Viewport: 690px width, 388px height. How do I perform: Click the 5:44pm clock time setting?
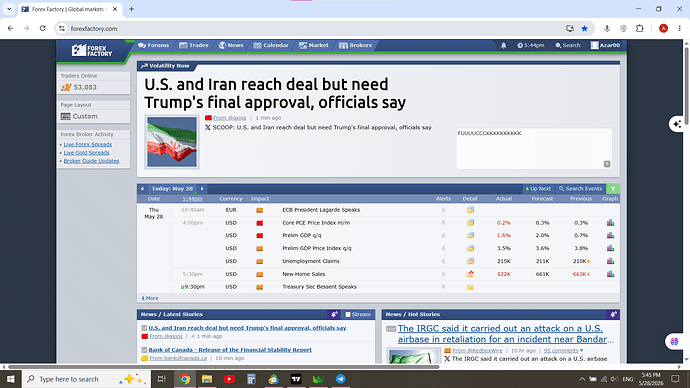point(531,45)
